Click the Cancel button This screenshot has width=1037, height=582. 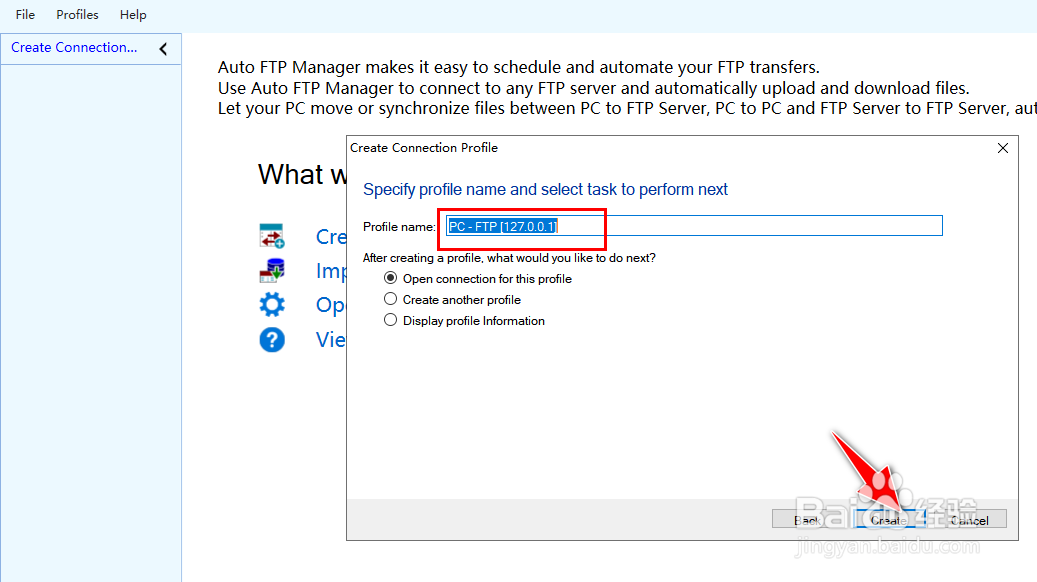(970, 520)
